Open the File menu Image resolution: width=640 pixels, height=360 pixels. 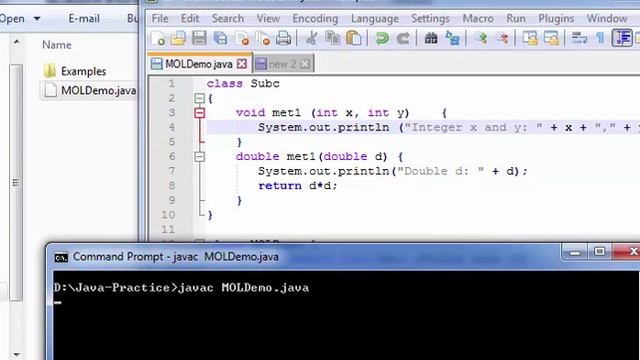(x=160, y=18)
